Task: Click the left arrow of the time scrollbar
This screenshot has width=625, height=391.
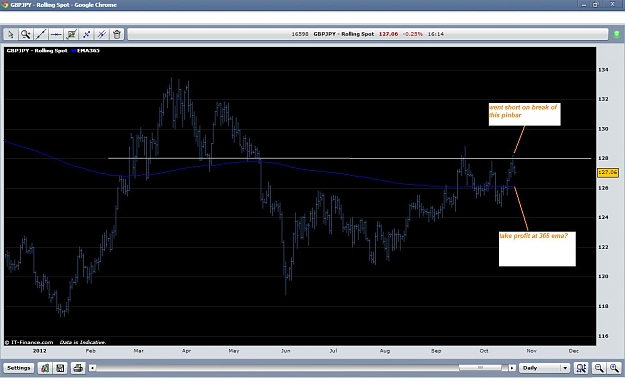Action: tap(92, 368)
